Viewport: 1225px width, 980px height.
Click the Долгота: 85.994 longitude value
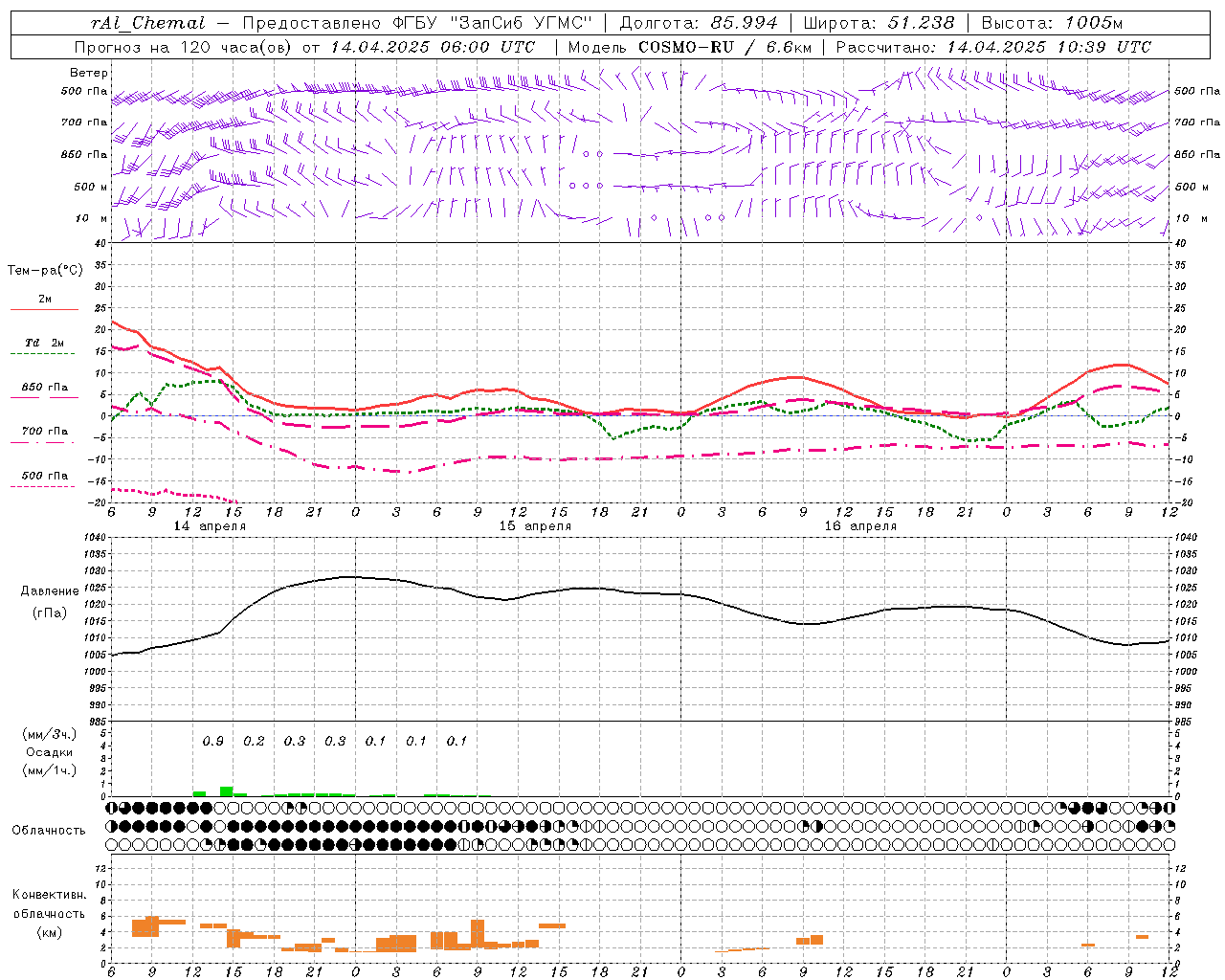coord(701,23)
